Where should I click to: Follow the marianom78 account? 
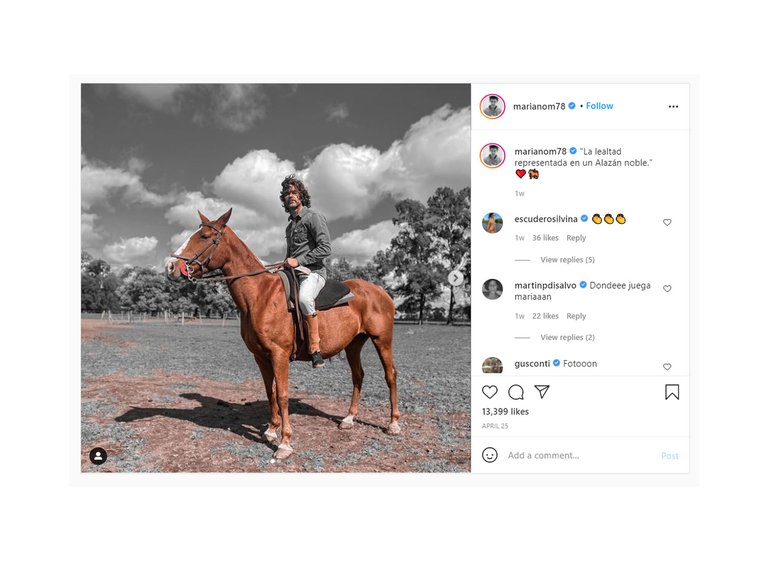[x=600, y=106]
